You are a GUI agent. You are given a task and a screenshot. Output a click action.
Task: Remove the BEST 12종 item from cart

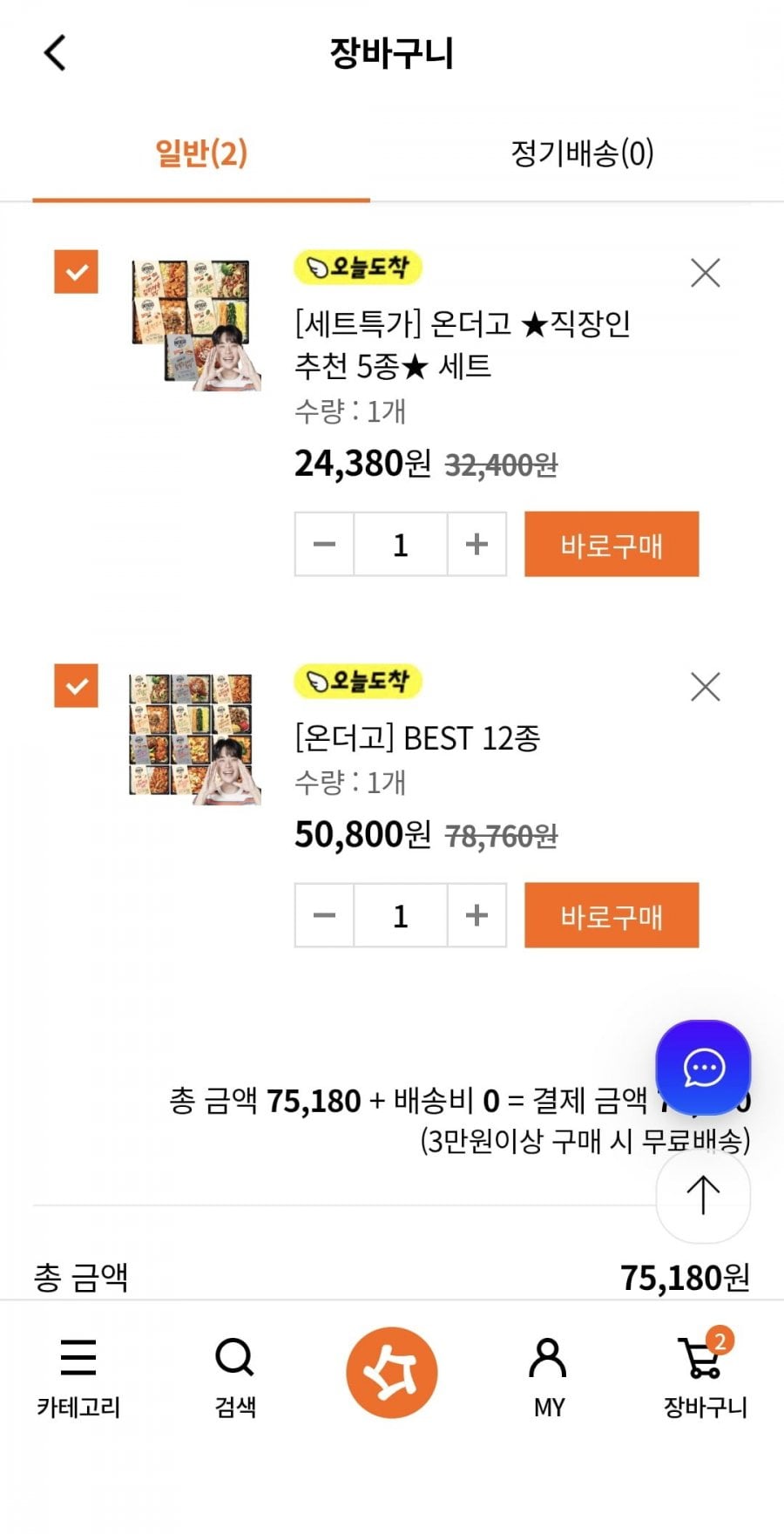(705, 687)
